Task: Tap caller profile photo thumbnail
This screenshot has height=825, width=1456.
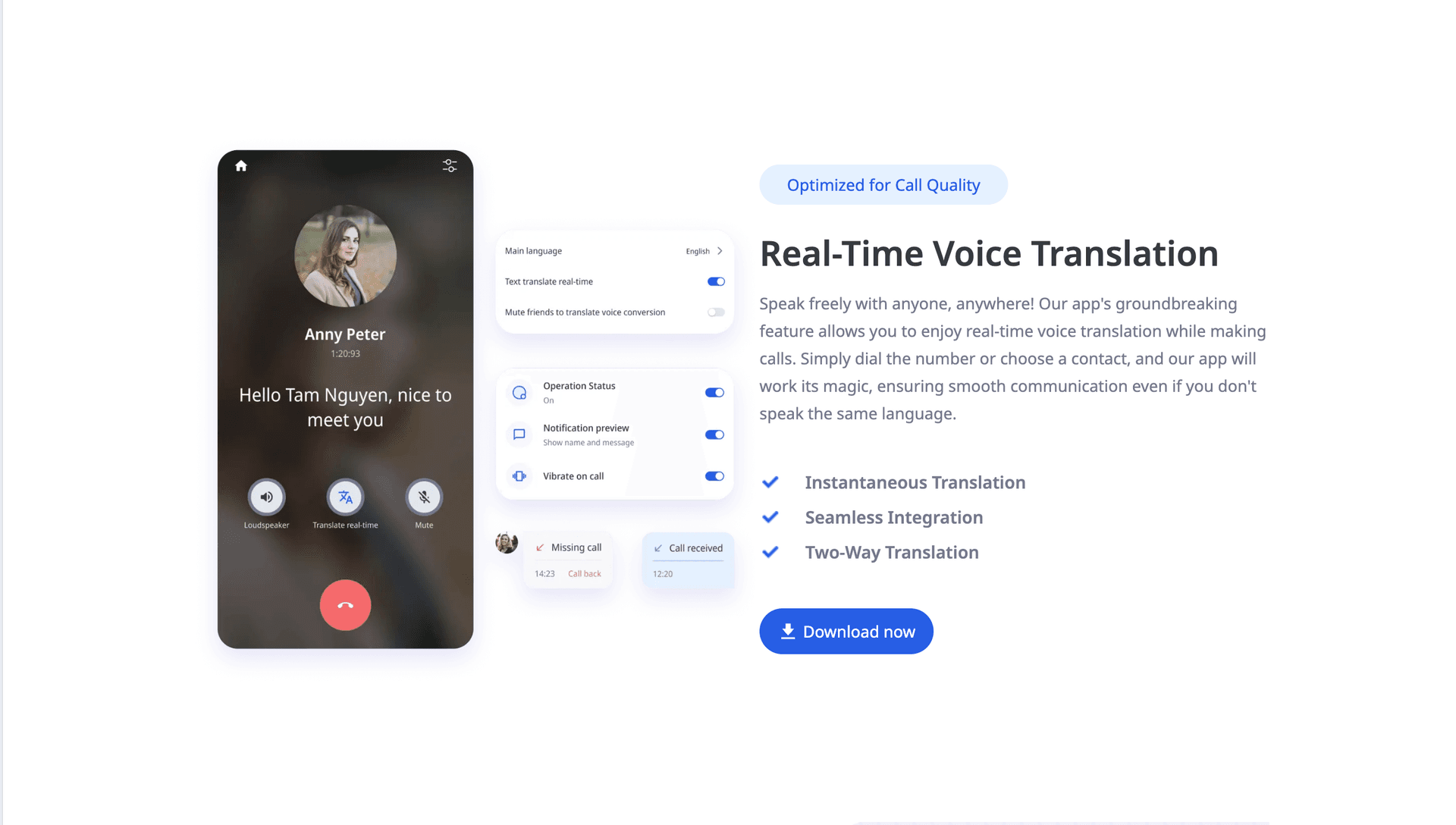Action: click(x=346, y=257)
